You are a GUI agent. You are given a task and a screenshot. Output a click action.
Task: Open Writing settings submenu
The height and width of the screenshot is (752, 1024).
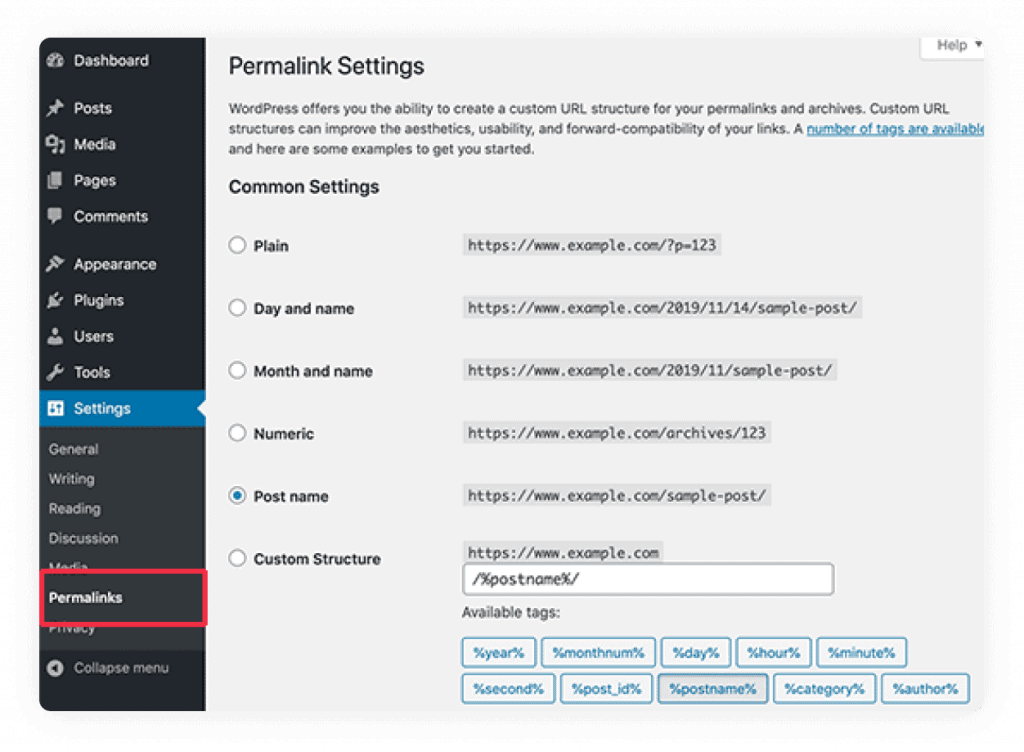point(72,479)
